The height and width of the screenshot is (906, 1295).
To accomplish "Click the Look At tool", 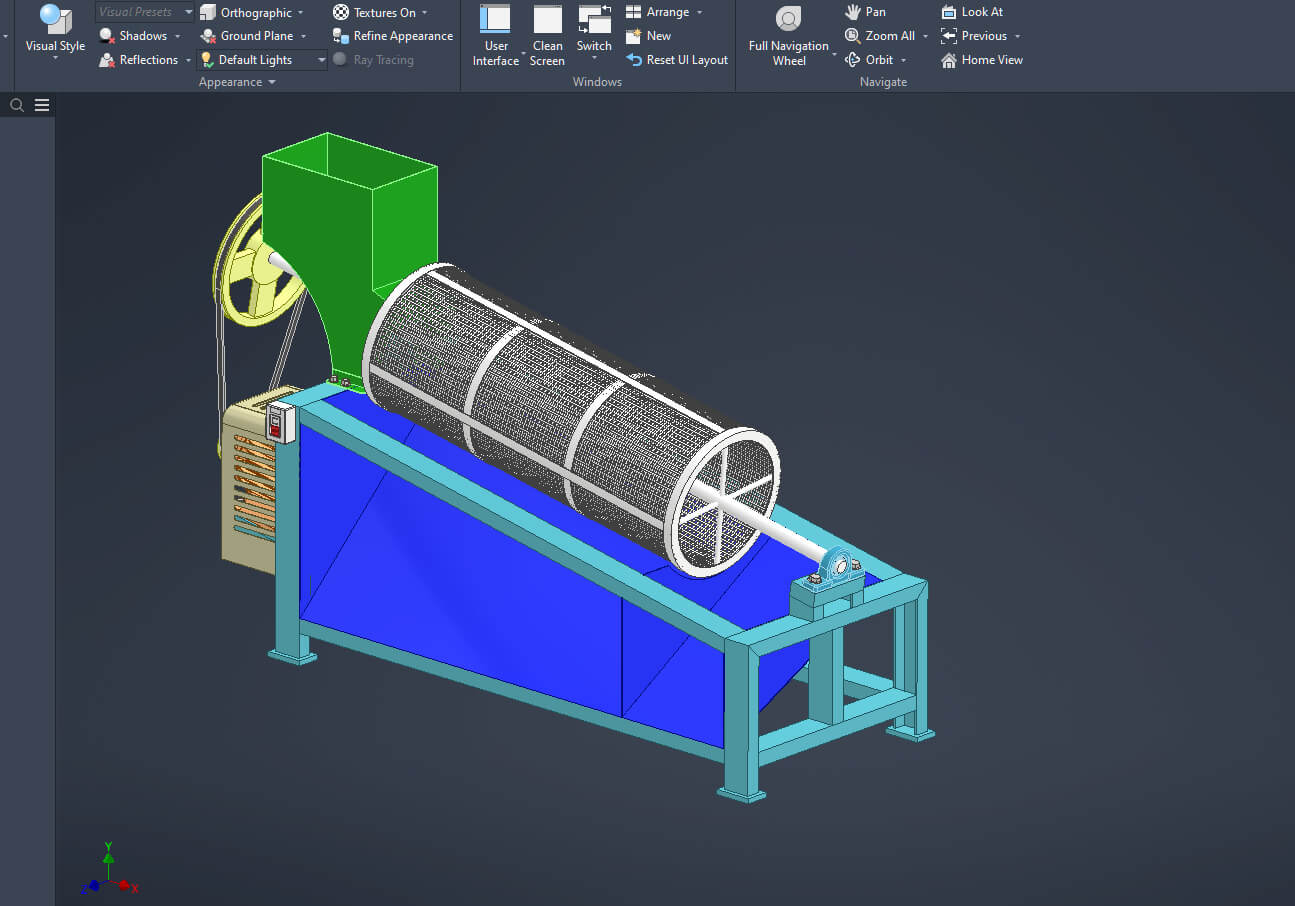I will (971, 12).
